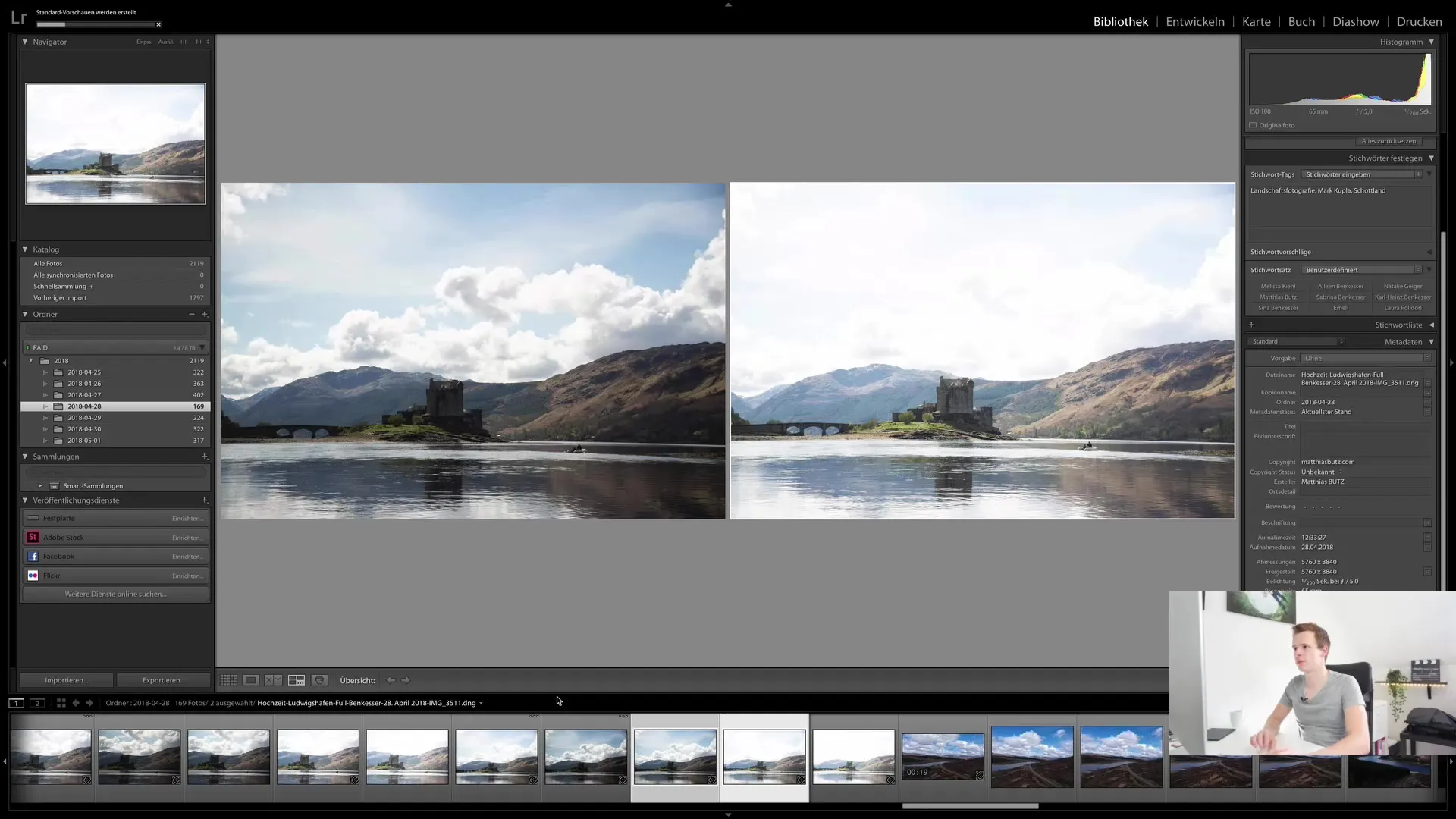The width and height of the screenshot is (1456, 819).
Task: Add a new folder with Ordner plus icon
Action: 204,314
